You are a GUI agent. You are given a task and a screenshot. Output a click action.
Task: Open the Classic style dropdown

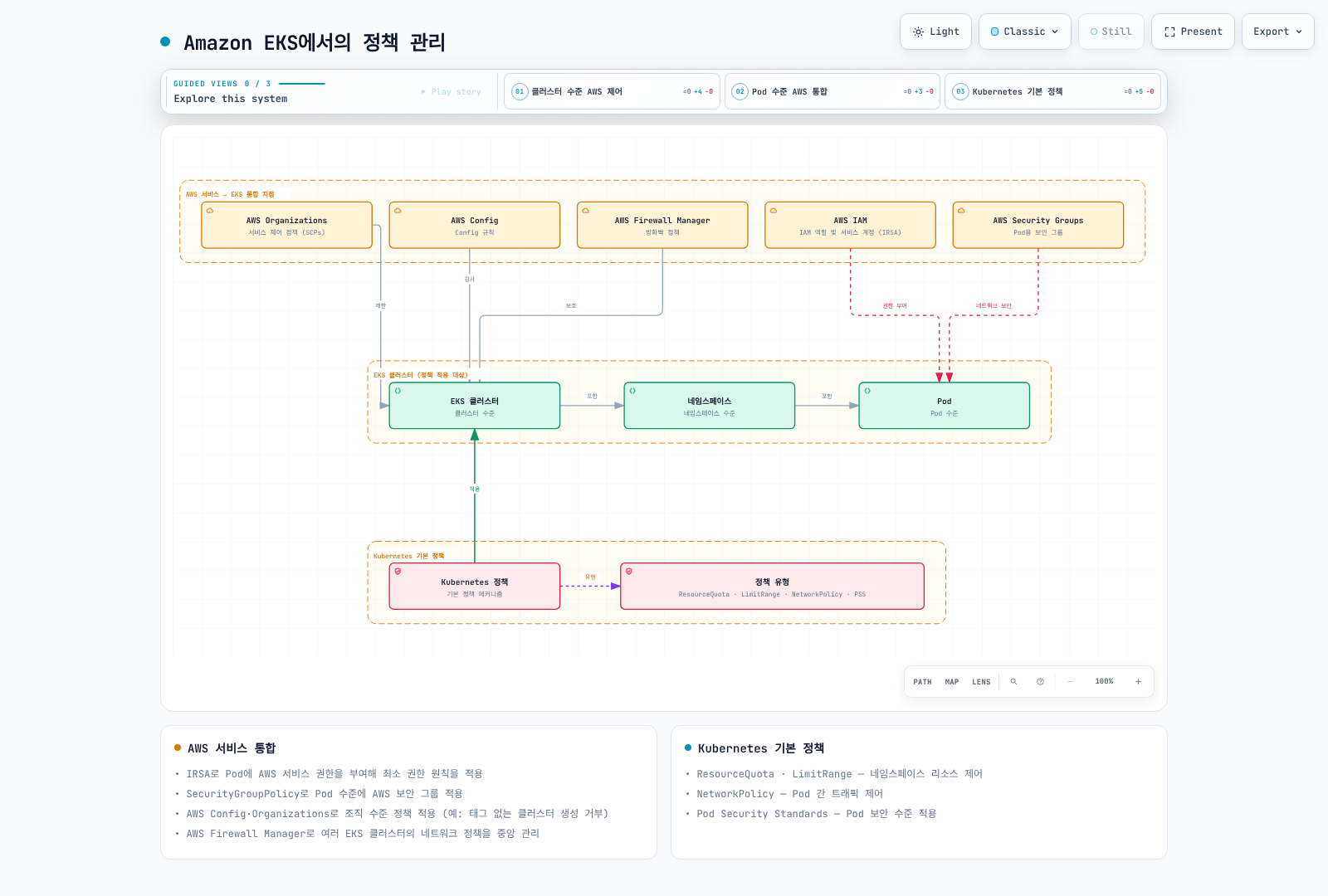click(x=1025, y=32)
